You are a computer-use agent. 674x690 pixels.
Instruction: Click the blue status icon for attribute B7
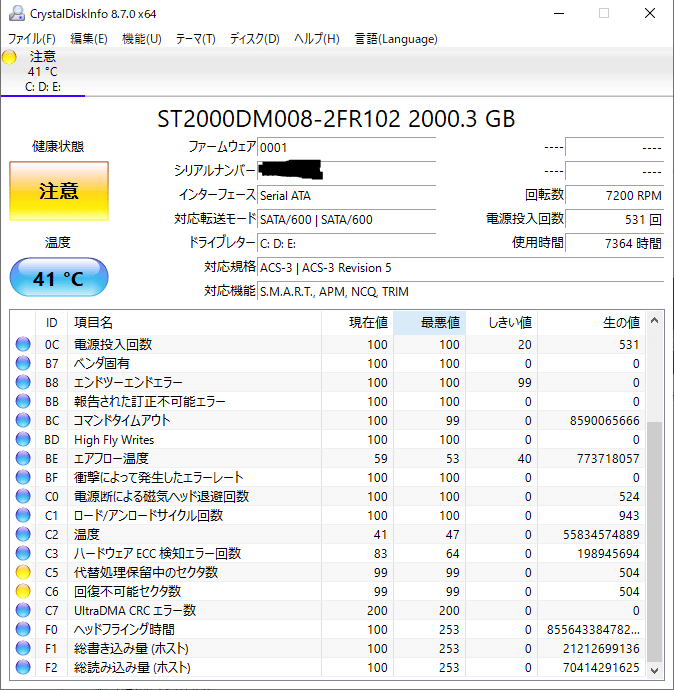click(23, 363)
